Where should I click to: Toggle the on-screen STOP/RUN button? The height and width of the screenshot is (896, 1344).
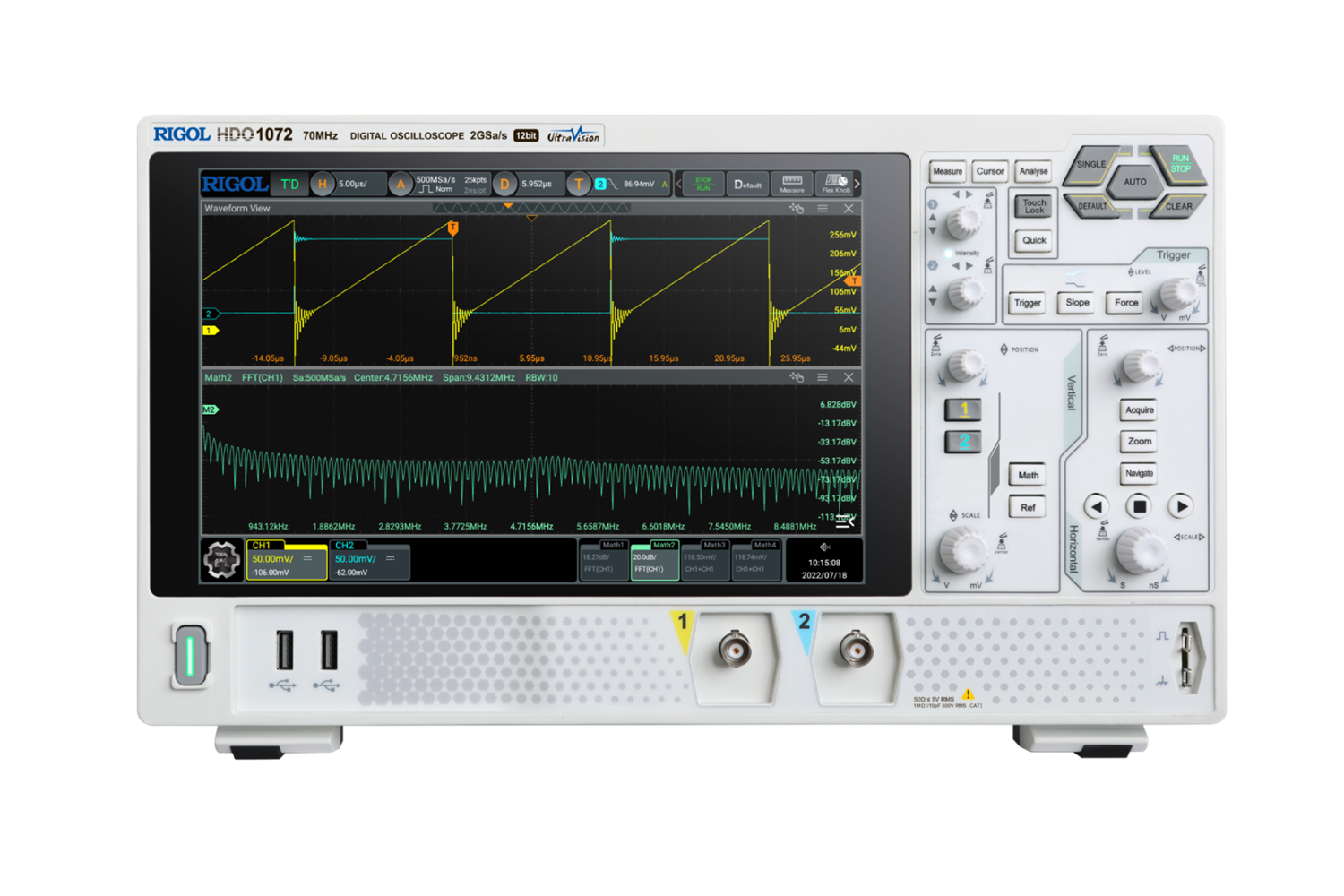(x=703, y=184)
